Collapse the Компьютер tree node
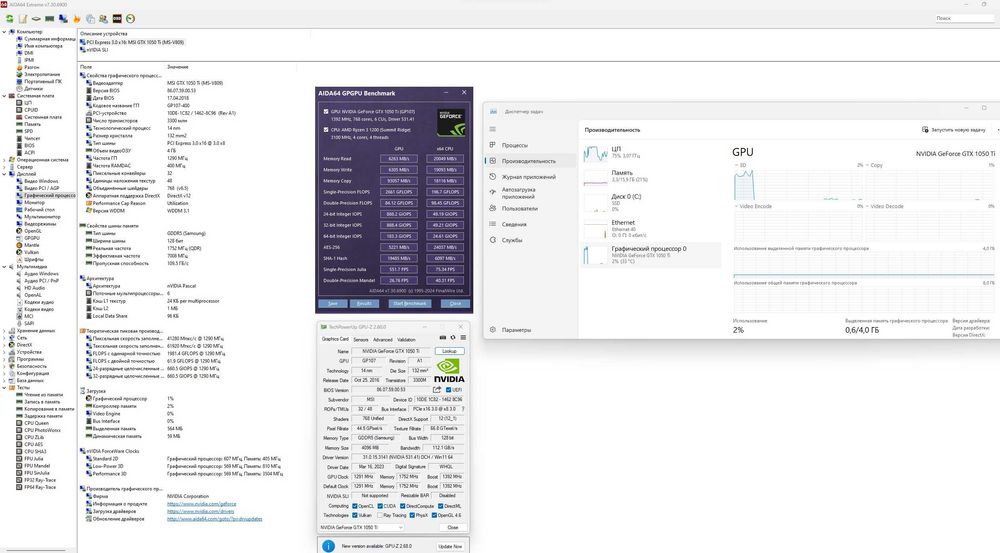 point(4,32)
